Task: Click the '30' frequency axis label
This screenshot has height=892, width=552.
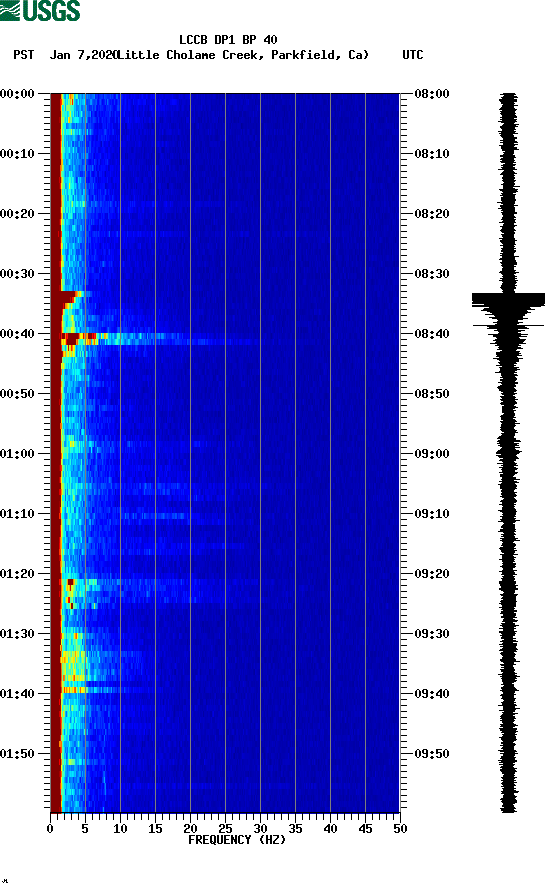Action: [x=260, y=829]
